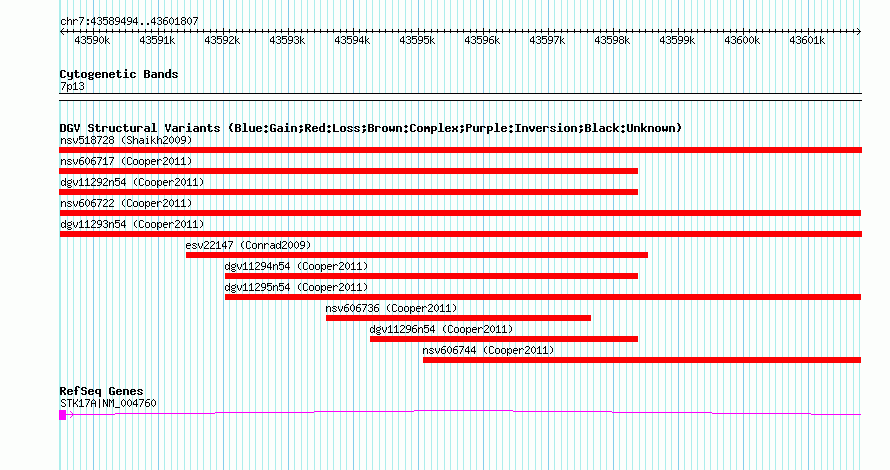
Task: Click the nsv606744 (Cooper2011) label
Action: point(489,350)
